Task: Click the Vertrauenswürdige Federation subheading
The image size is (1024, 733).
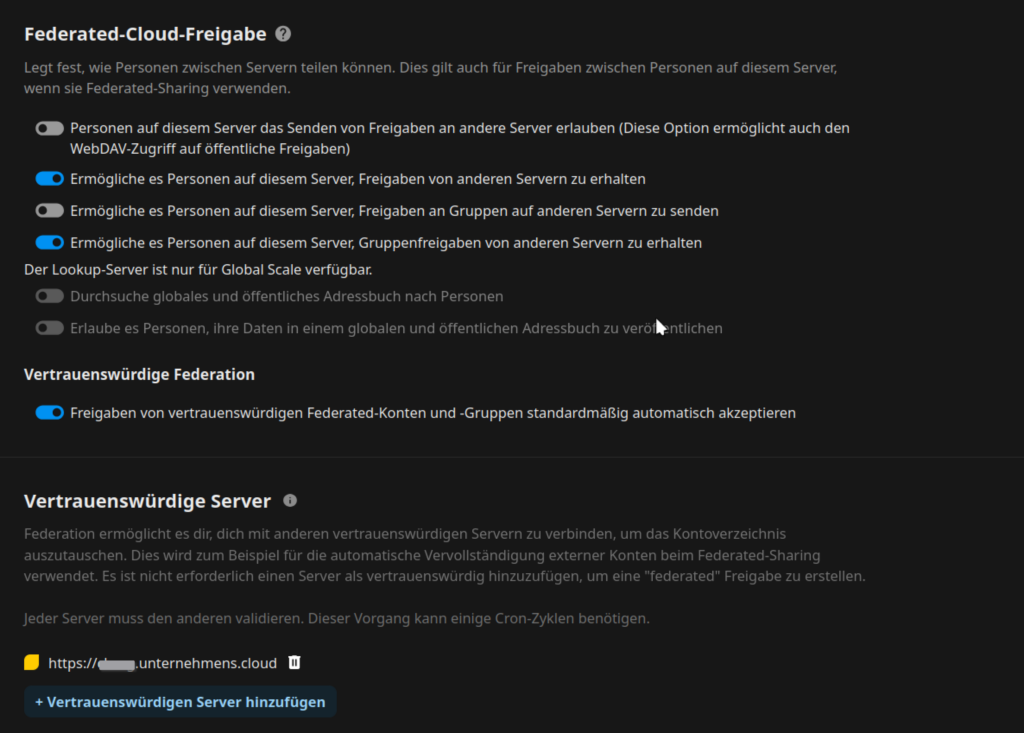Action: 139,374
